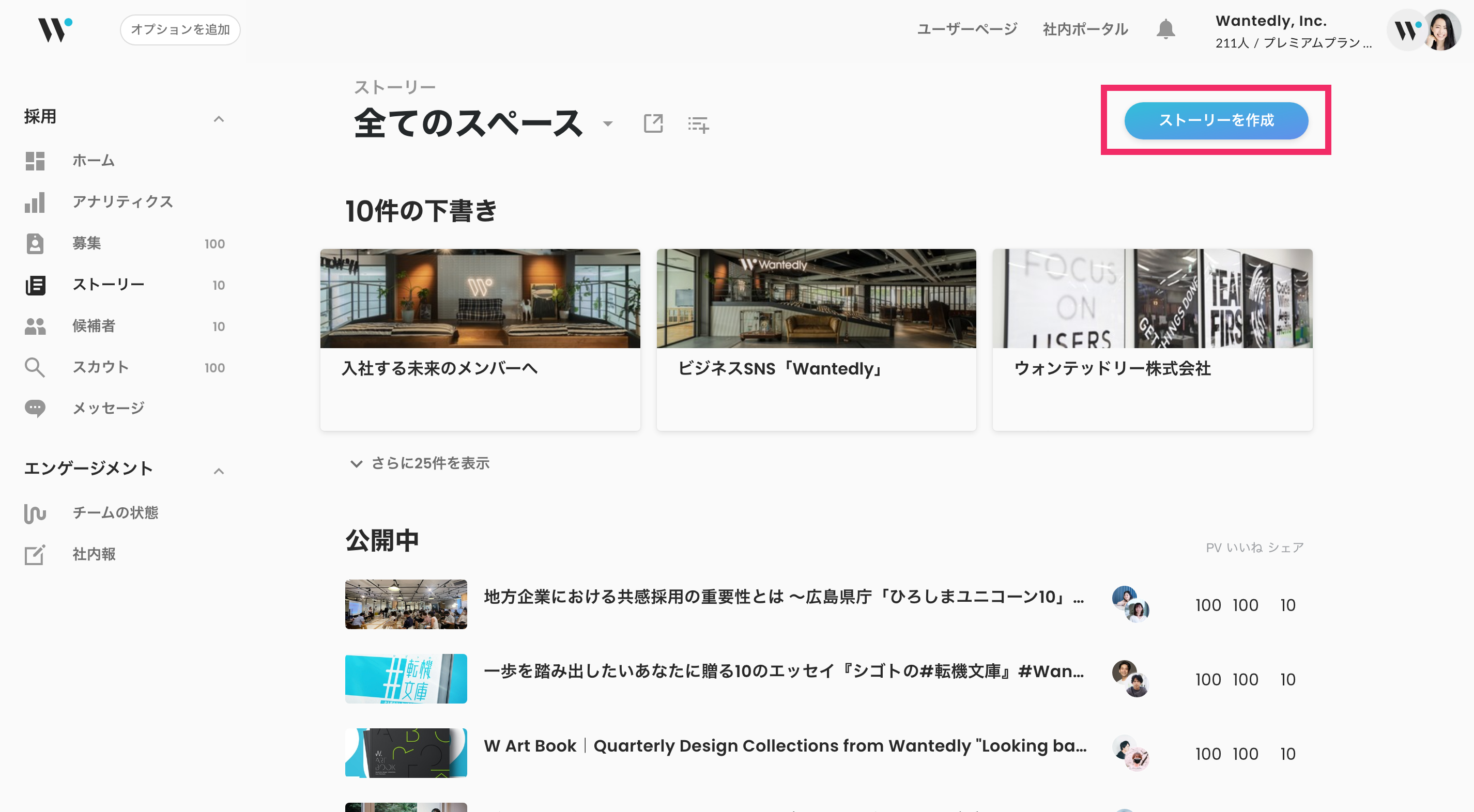Select the スカウト search icon
Viewport: 1474px width, 812px height.
[35, 367]
